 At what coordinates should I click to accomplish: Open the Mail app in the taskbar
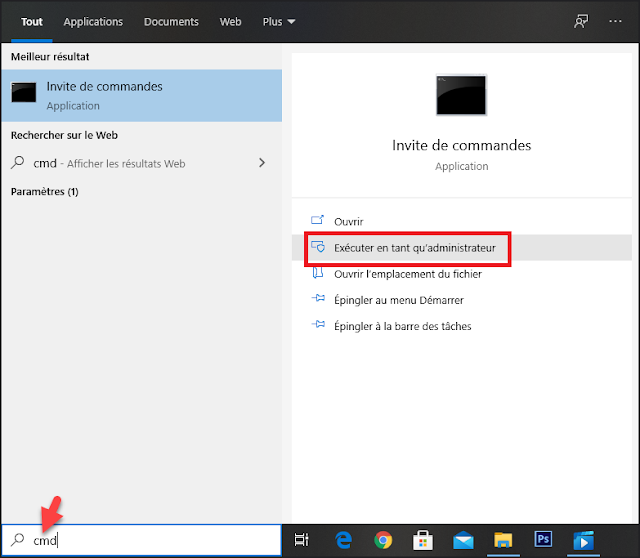point(463,540)
